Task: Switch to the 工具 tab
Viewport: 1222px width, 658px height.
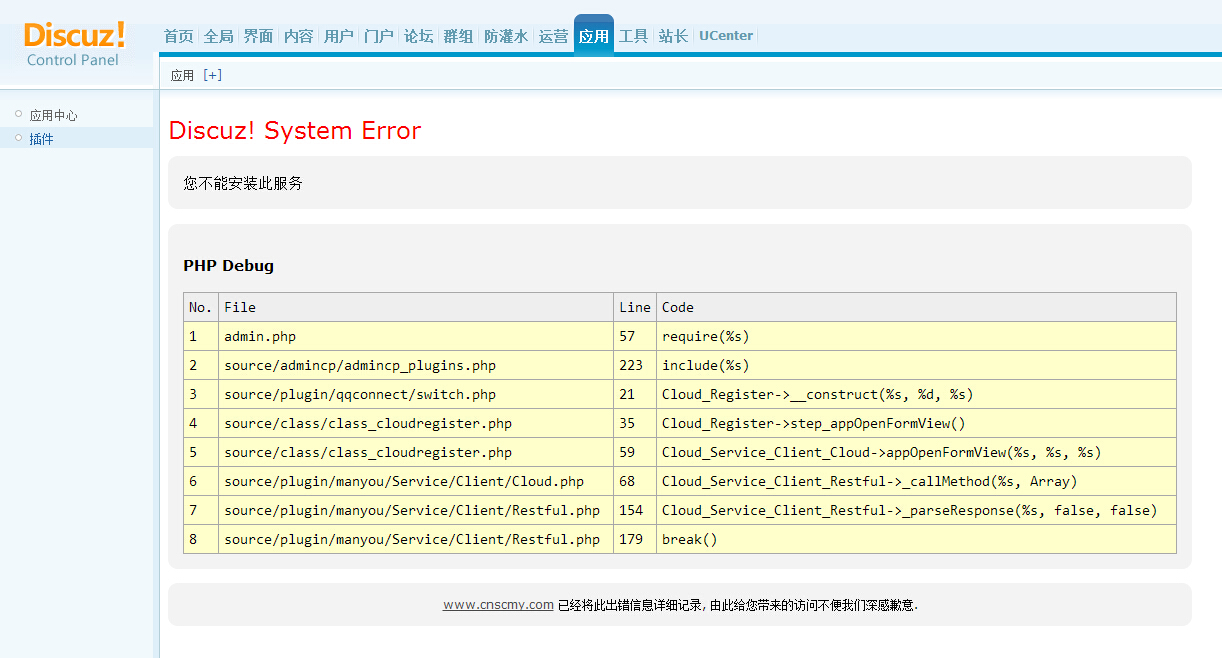Action: click(634, 36)
